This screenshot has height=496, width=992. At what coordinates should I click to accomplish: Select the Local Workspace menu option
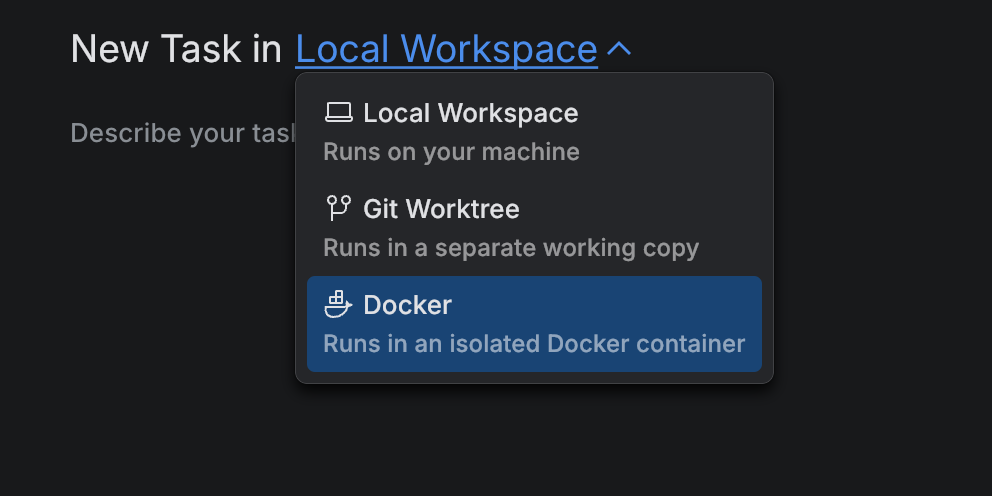534,132
